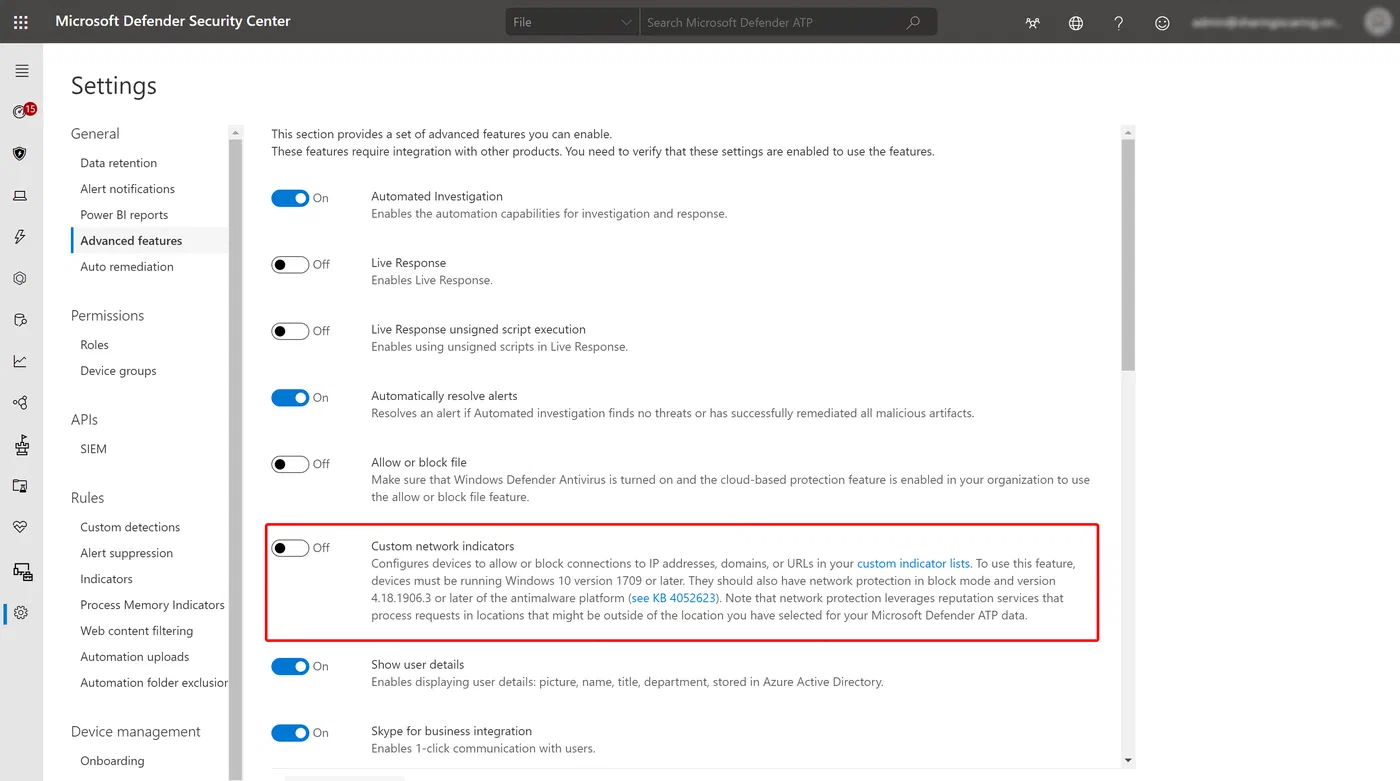This screenshot has height=781, width=1400.
Task: Open the heart service health icon
Action: (x=20, y=527)
